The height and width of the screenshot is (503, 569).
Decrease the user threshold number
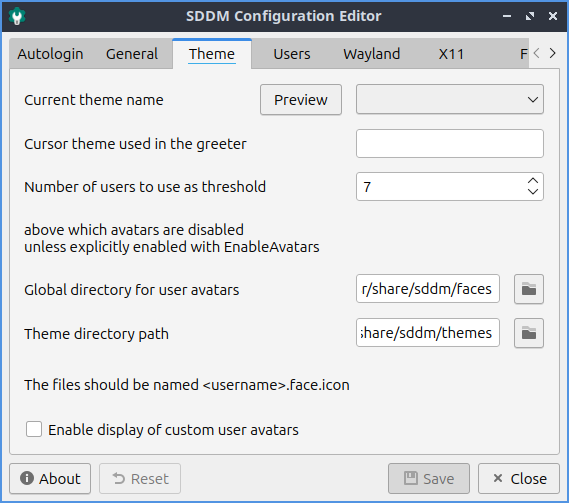[x=533, y=192]
